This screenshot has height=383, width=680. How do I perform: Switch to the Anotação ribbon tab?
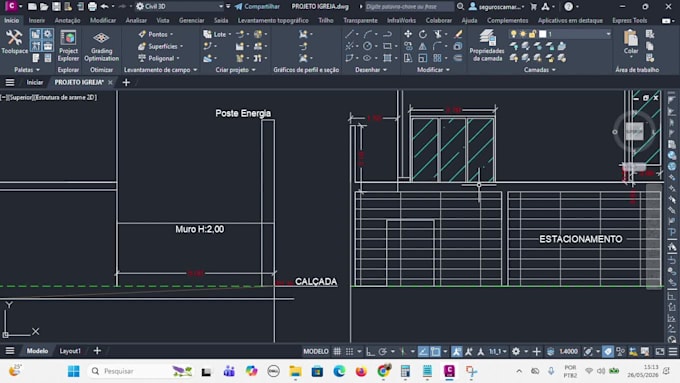pyautogui.click(x=67, y=20)
